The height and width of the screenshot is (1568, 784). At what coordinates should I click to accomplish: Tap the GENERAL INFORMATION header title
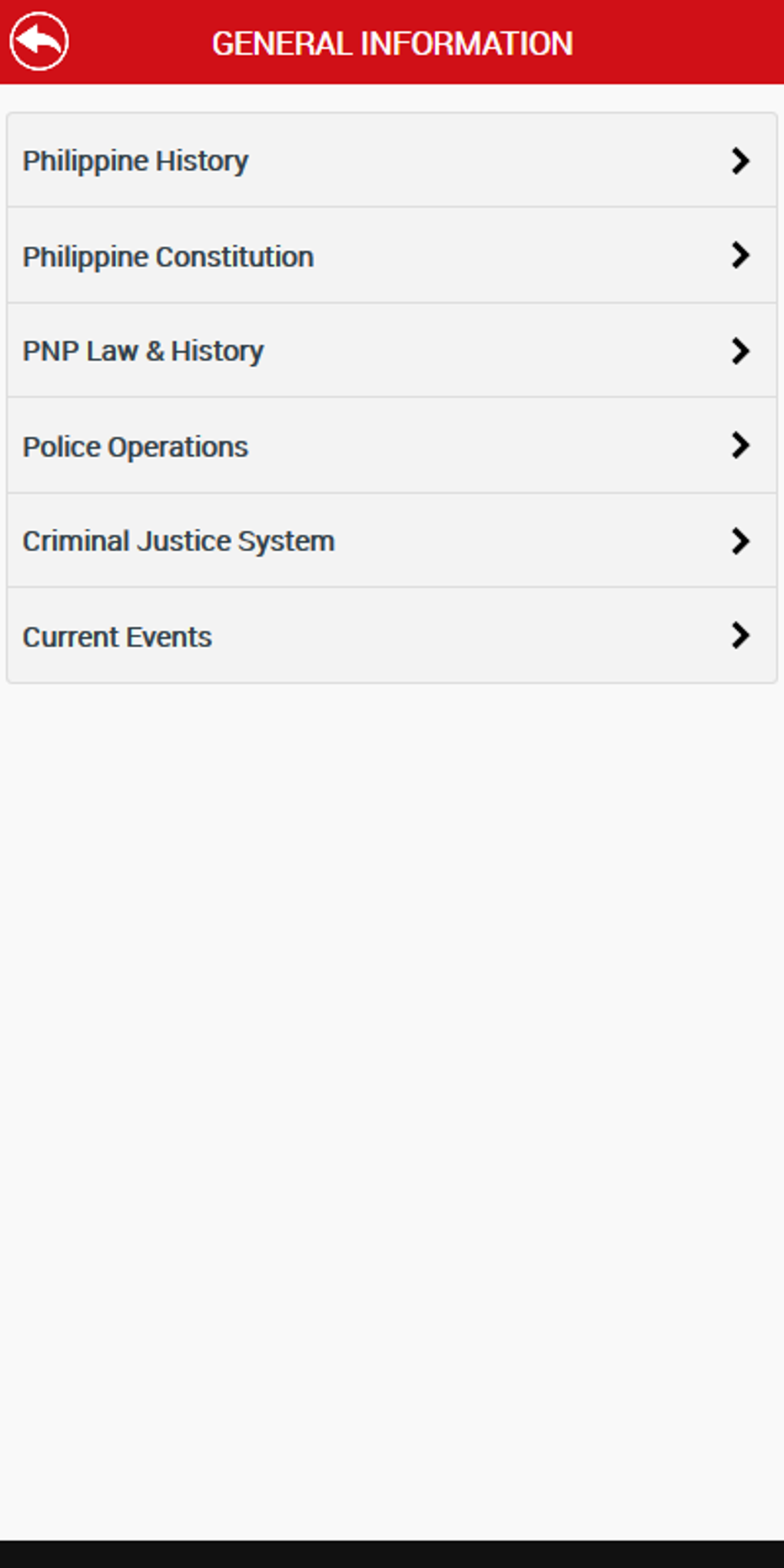click(x=393, y=44)
